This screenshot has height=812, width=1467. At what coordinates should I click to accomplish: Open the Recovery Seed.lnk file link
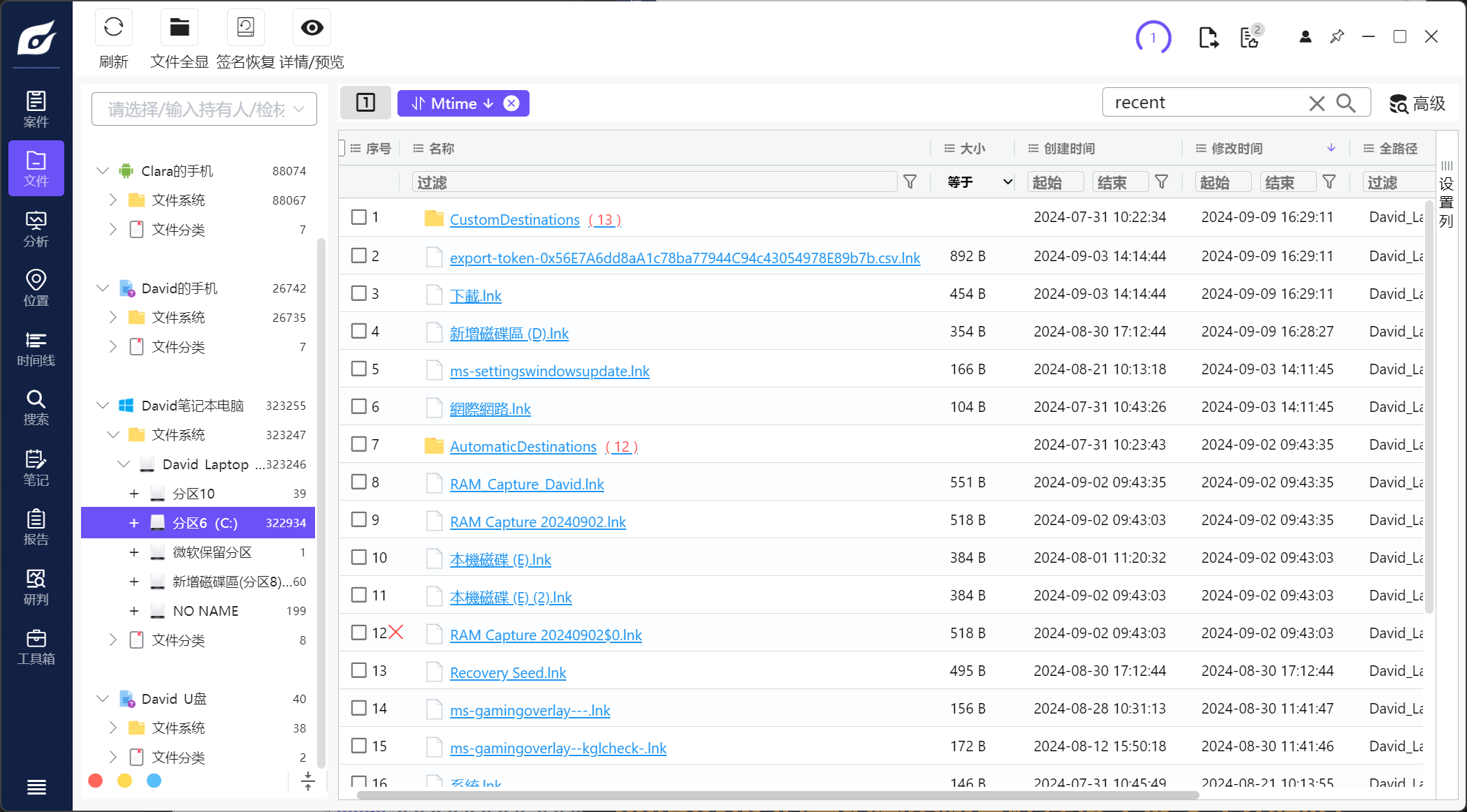pyautogui.click(x=508, y=672)
